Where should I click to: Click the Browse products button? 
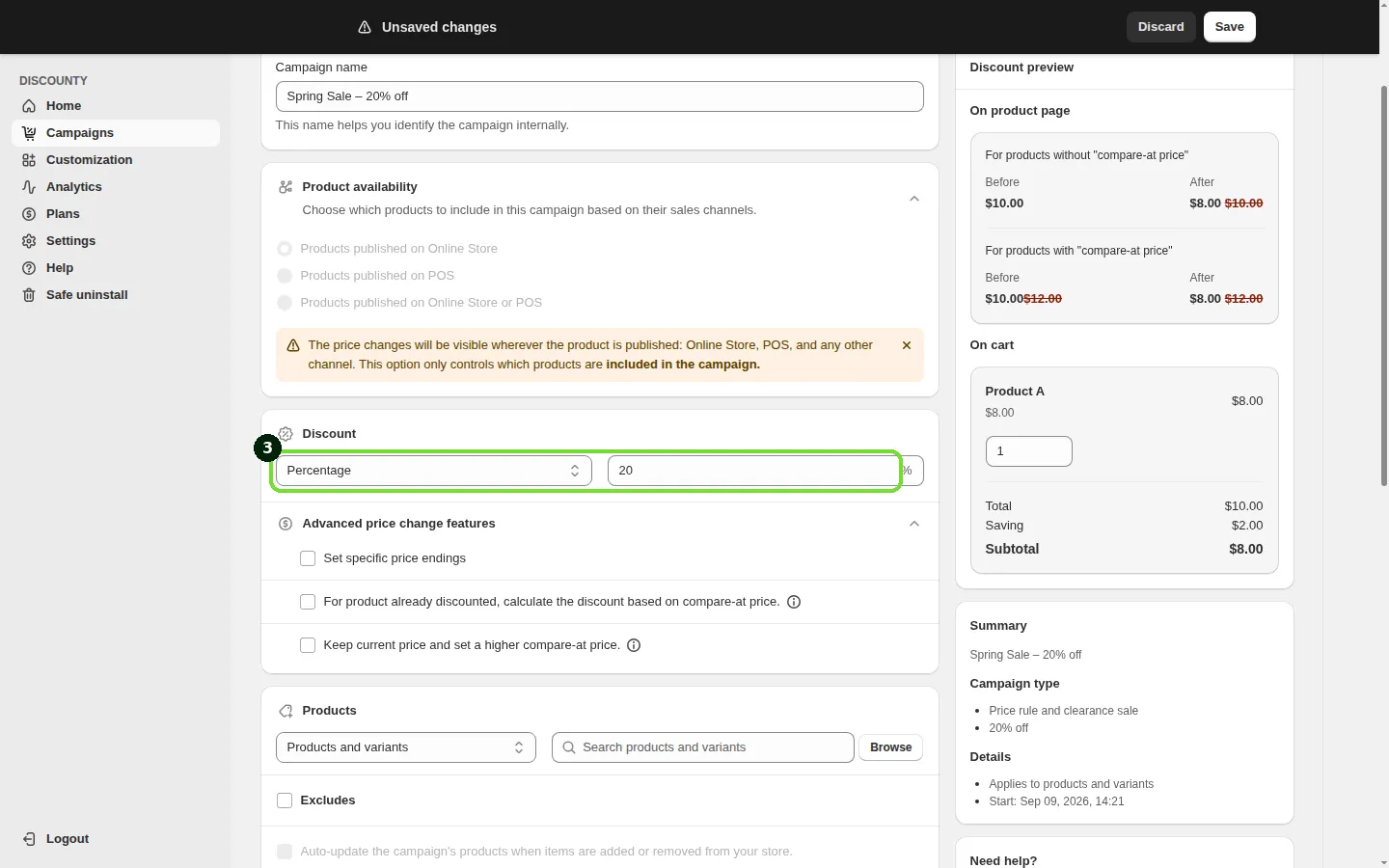pos(891,747)
